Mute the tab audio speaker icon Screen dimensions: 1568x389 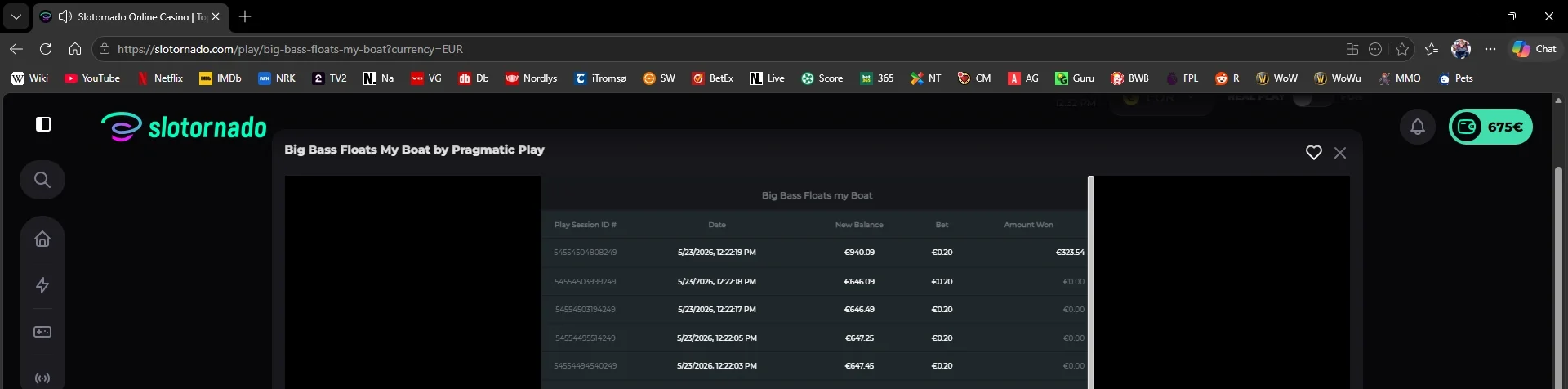click(x=65, y=16)
